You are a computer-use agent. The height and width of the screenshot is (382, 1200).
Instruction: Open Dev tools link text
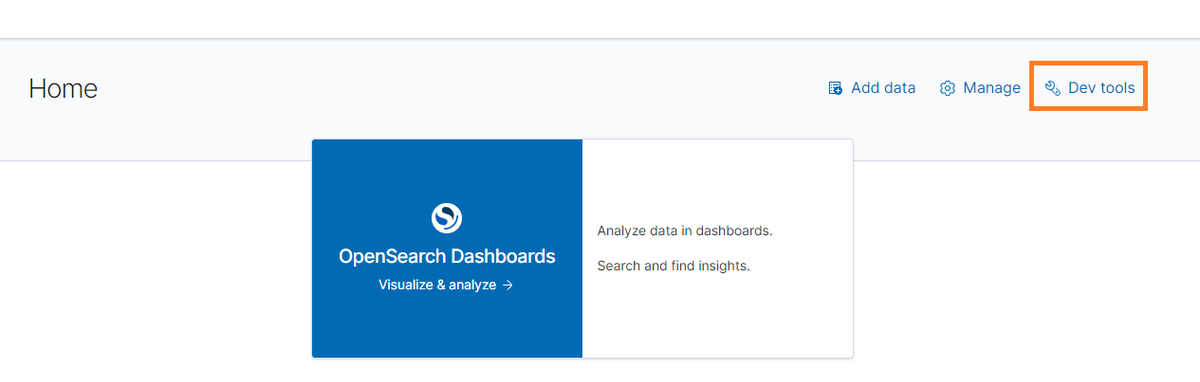(1102, 88)
